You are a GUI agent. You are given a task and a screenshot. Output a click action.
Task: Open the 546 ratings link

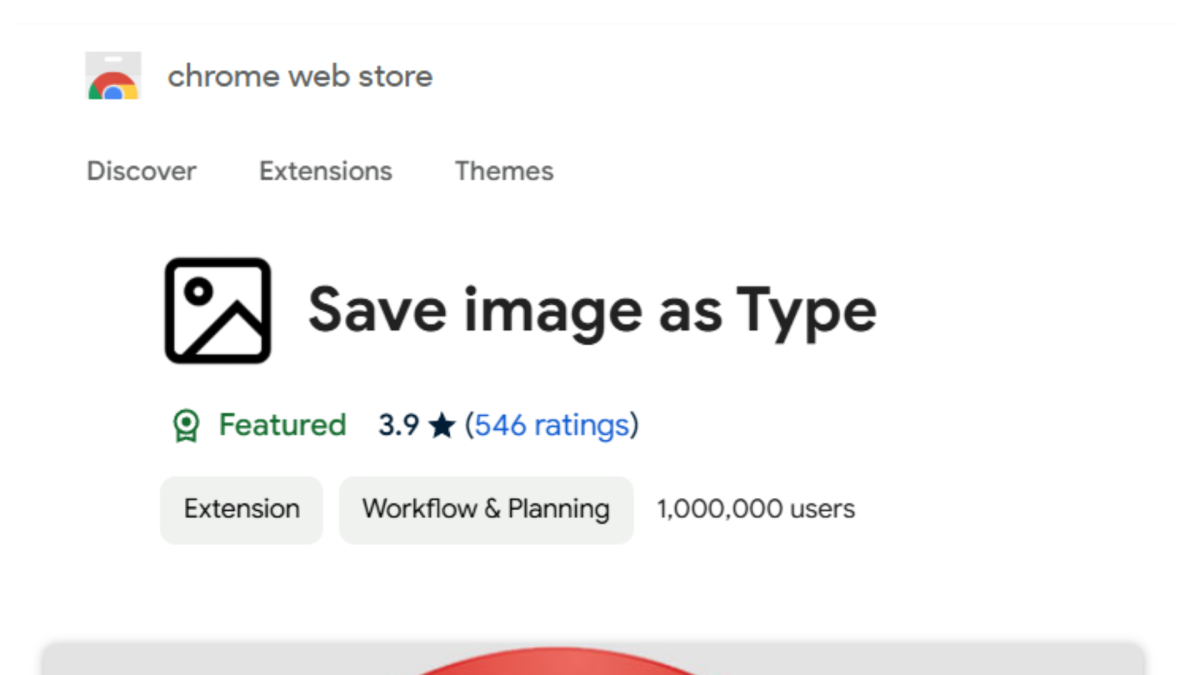point(551,425)
